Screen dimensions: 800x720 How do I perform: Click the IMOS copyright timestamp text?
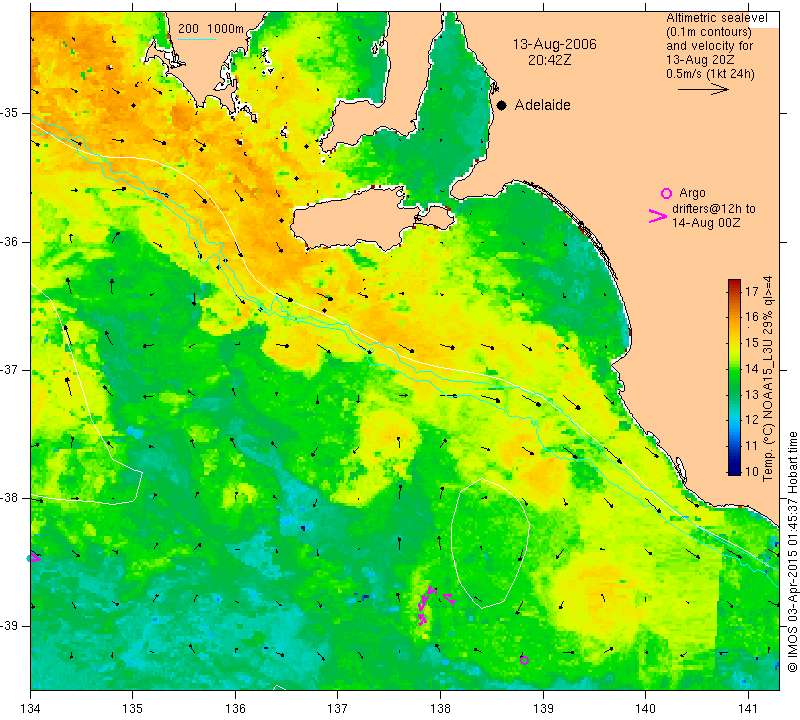(x=792, y=552)
